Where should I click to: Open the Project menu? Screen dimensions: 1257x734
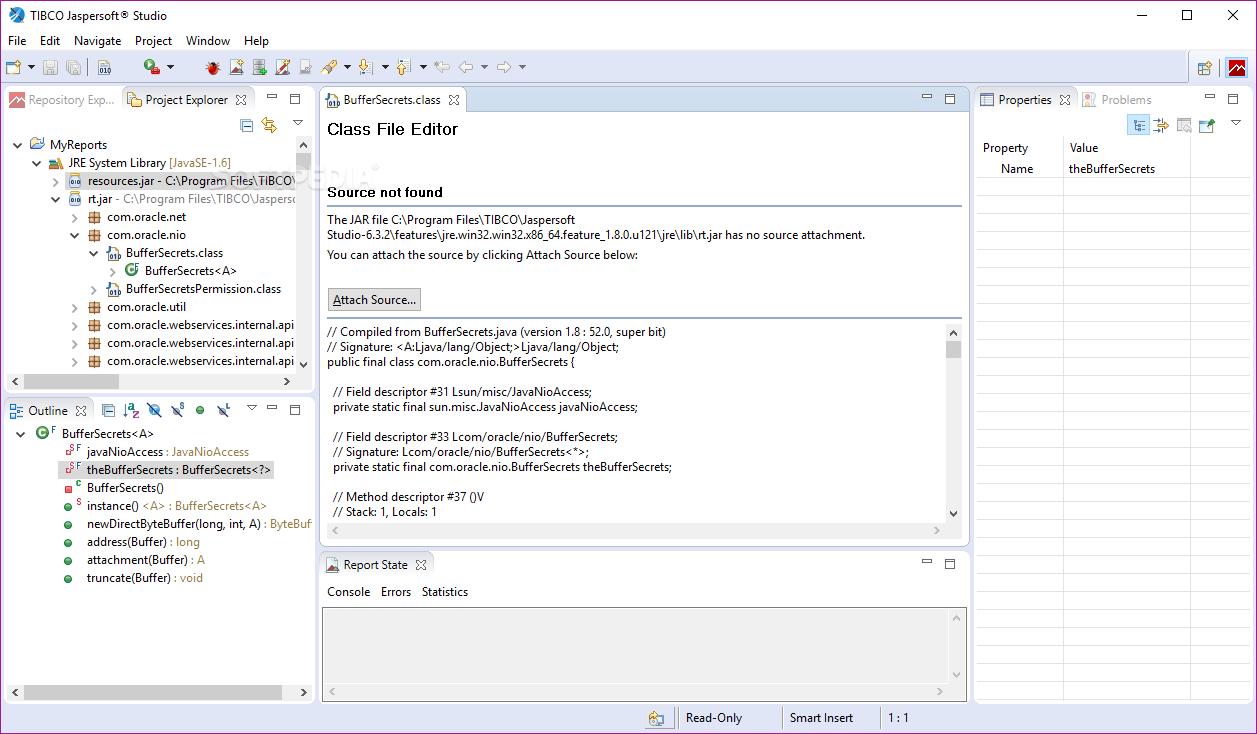(154, 41)
